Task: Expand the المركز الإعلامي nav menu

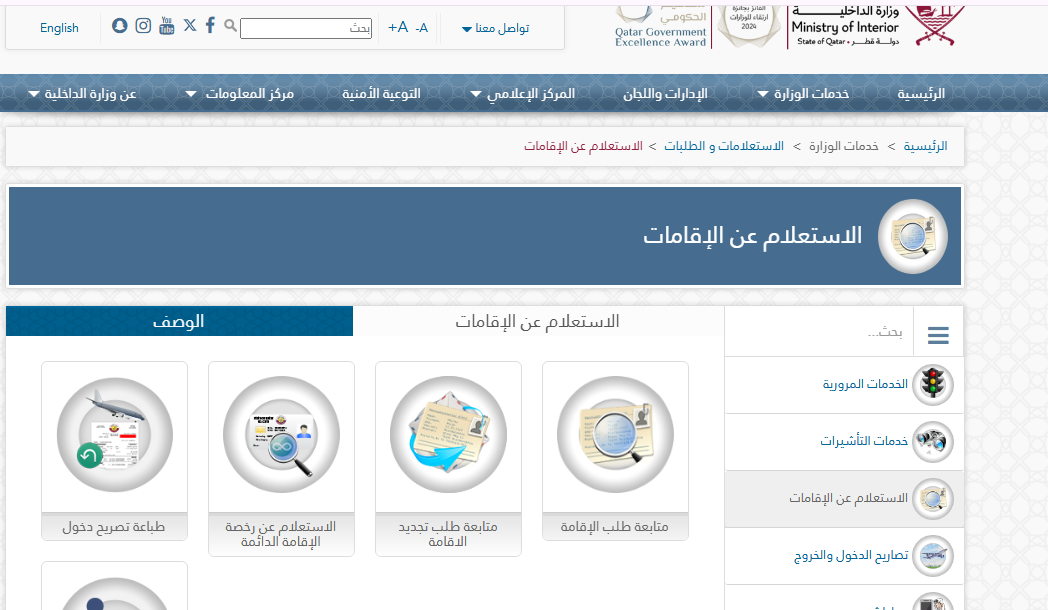Action: point(523,94)
